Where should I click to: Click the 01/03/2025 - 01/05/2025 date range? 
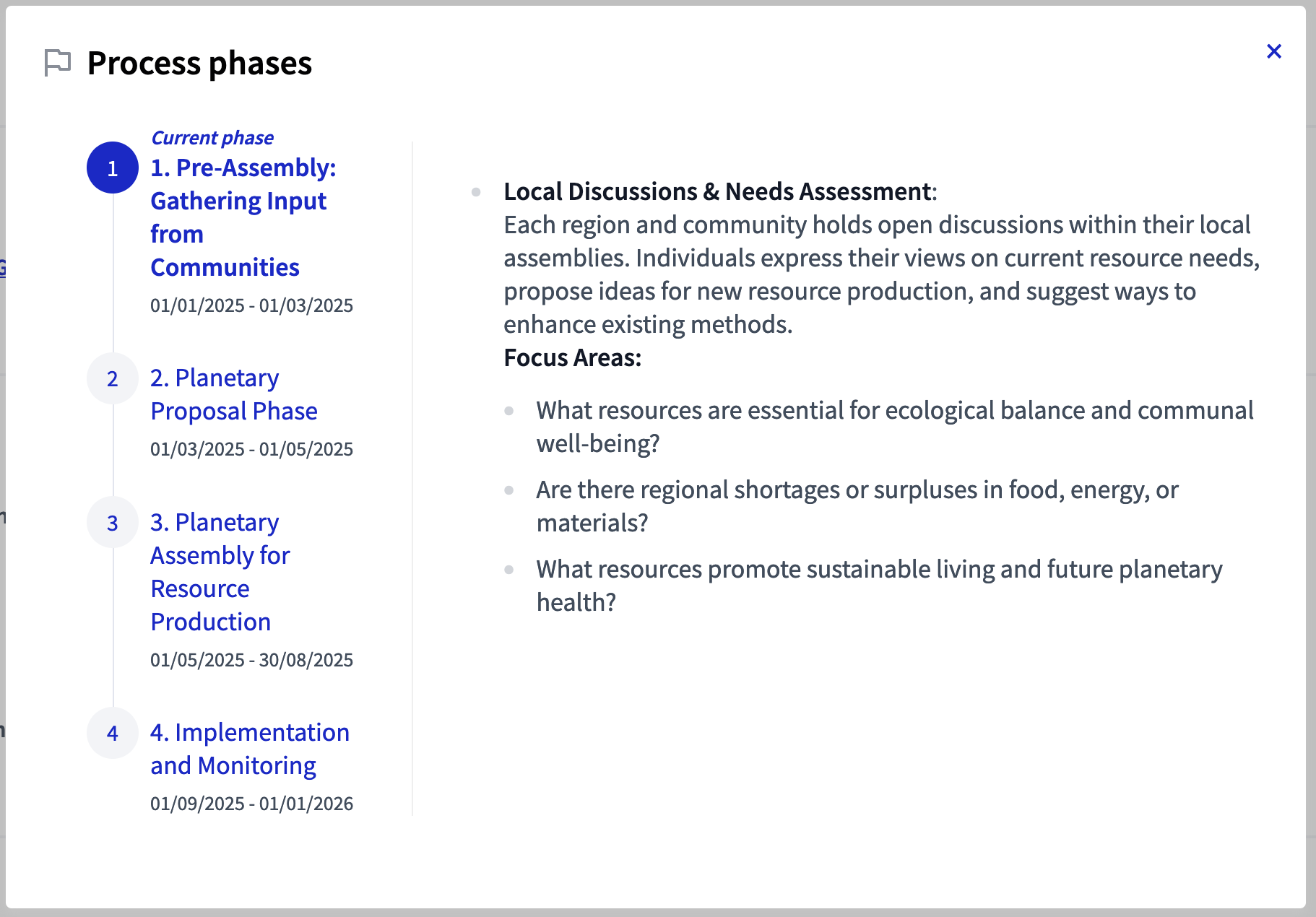tap(251, 449)
